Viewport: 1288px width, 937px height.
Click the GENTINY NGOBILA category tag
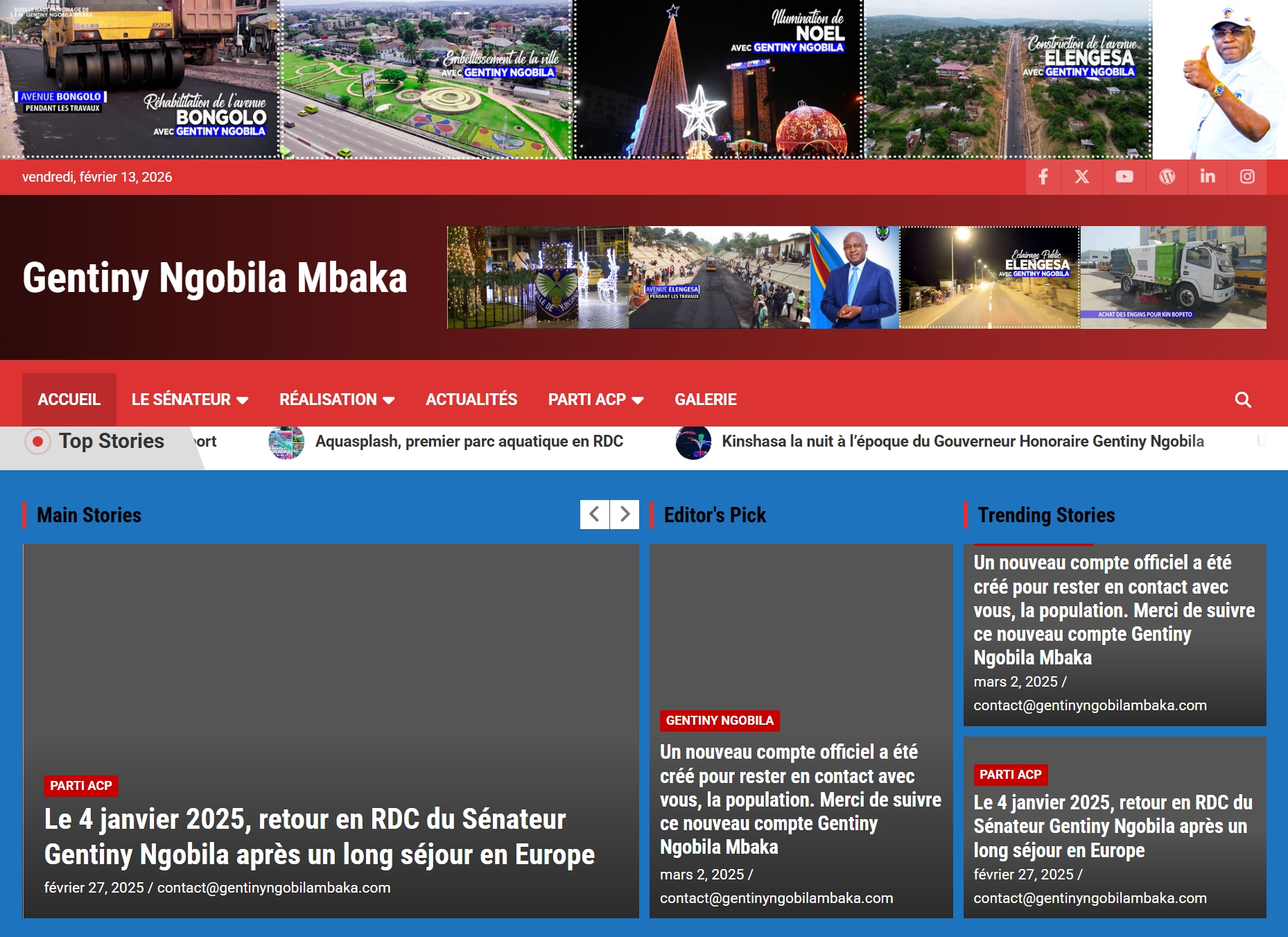point(720,721)
